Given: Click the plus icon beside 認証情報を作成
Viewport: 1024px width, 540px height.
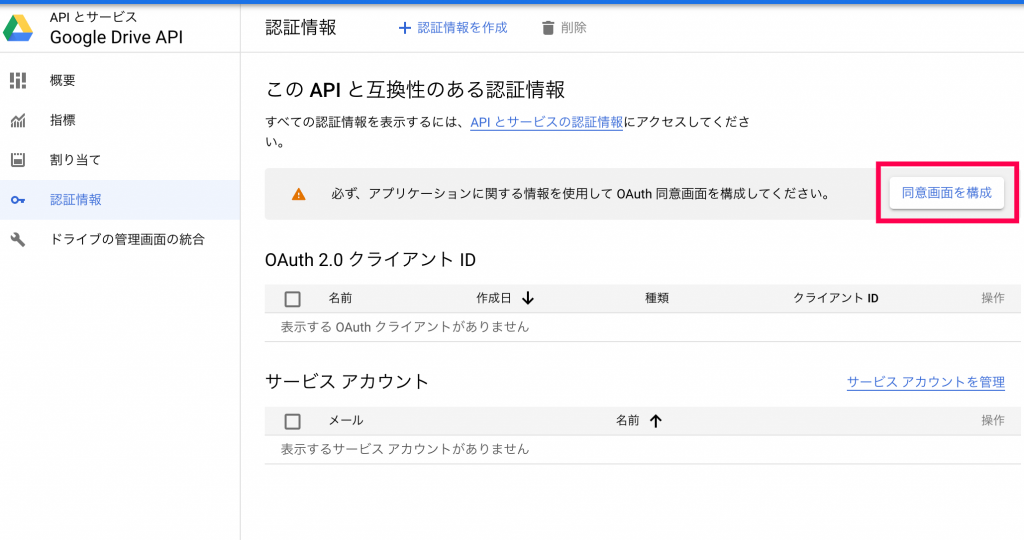Looking at the screenshot, I should coord(405,28).
